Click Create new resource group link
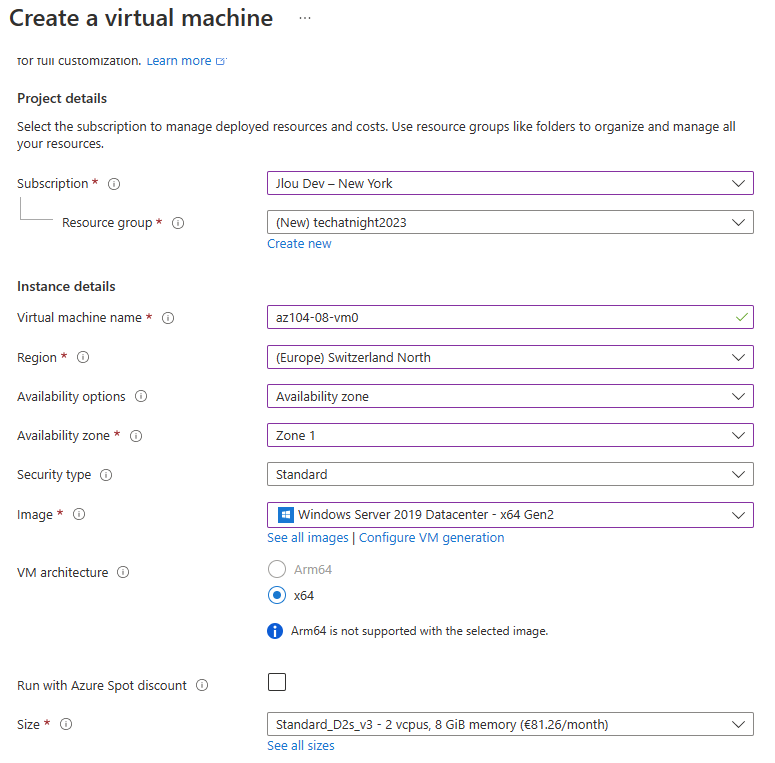The width and height of the screenshot is (775, 763). pos(300,244)
